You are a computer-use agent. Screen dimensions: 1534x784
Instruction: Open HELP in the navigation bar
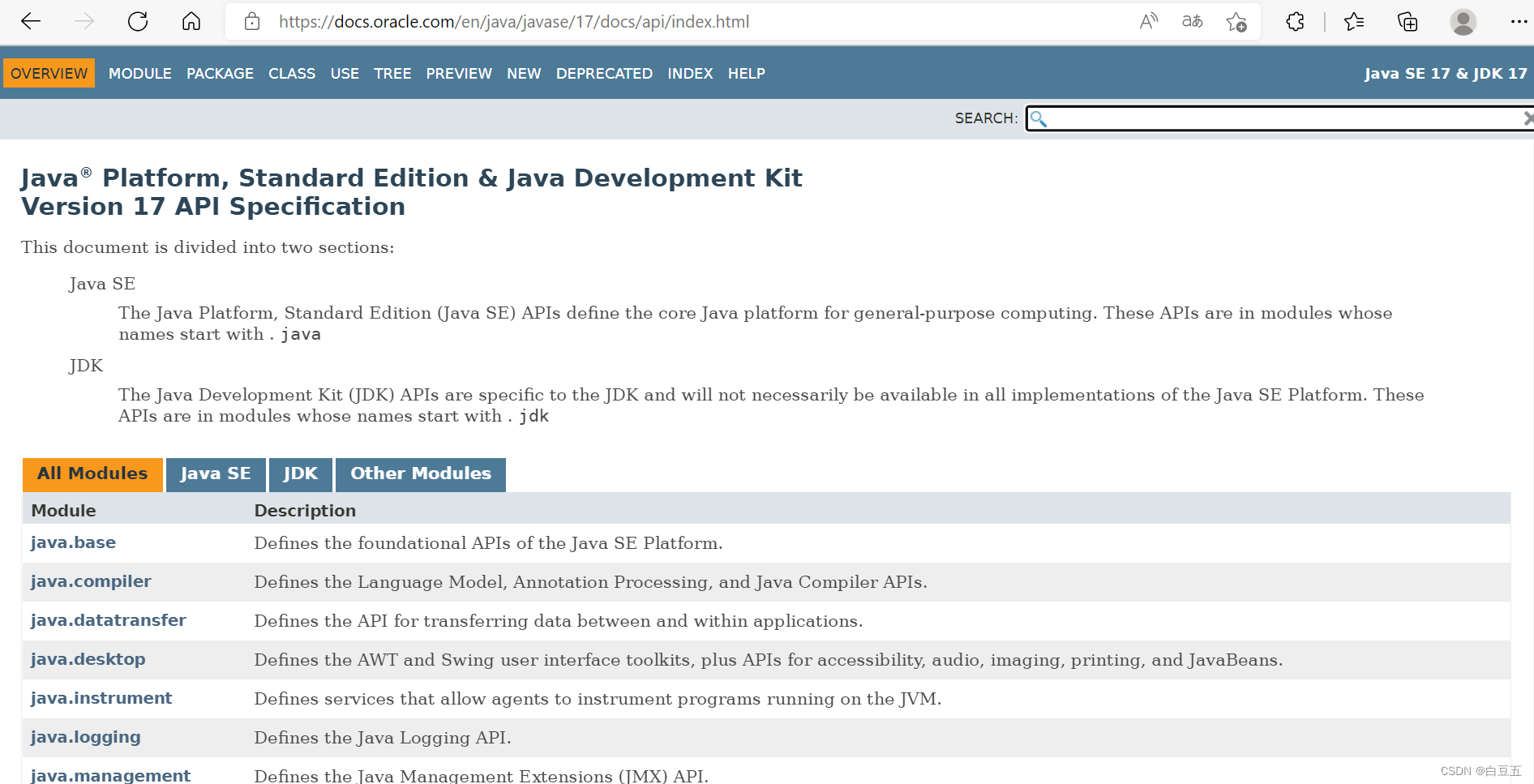(747, 74)
